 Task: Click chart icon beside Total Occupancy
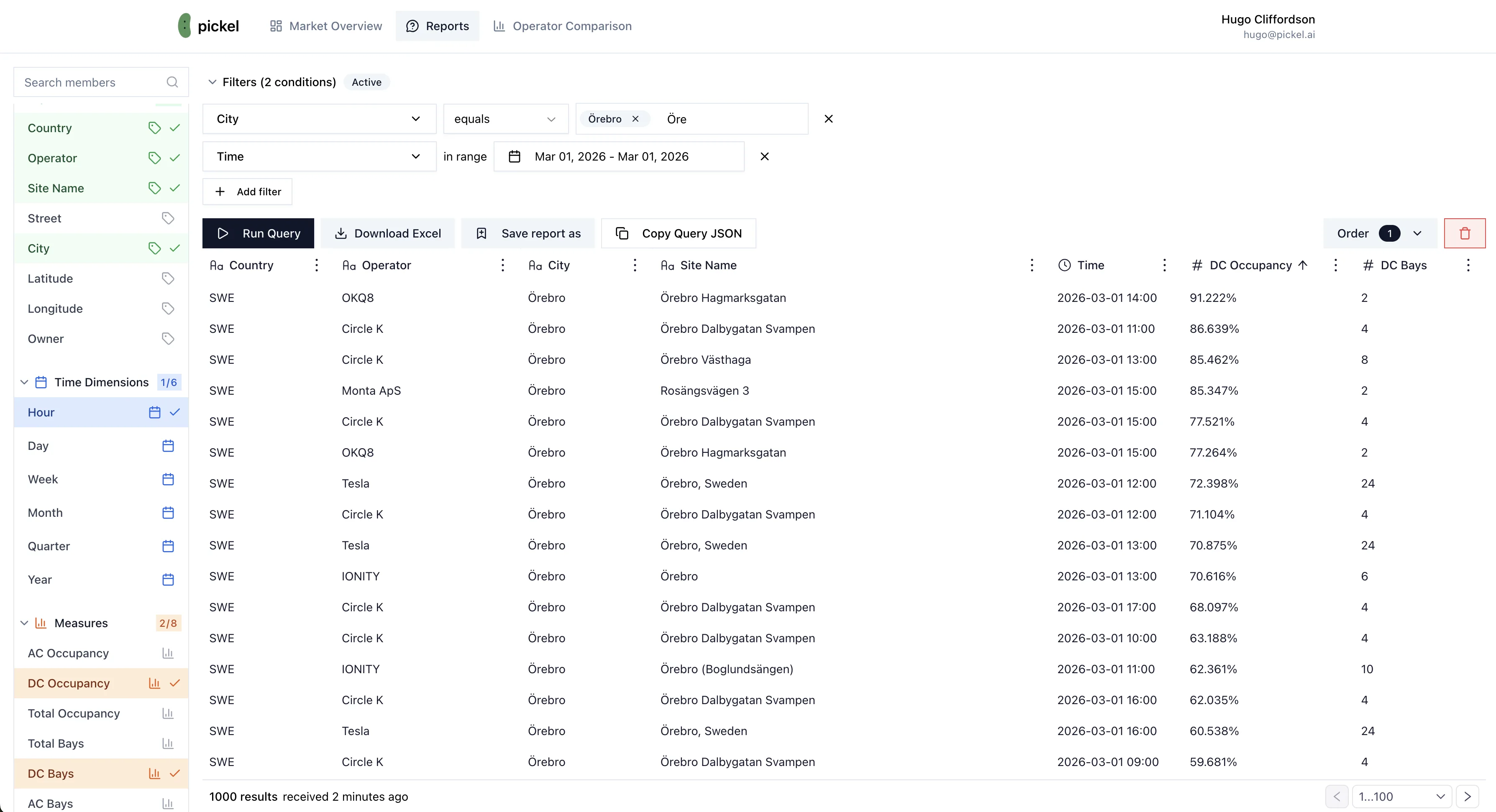168,713
